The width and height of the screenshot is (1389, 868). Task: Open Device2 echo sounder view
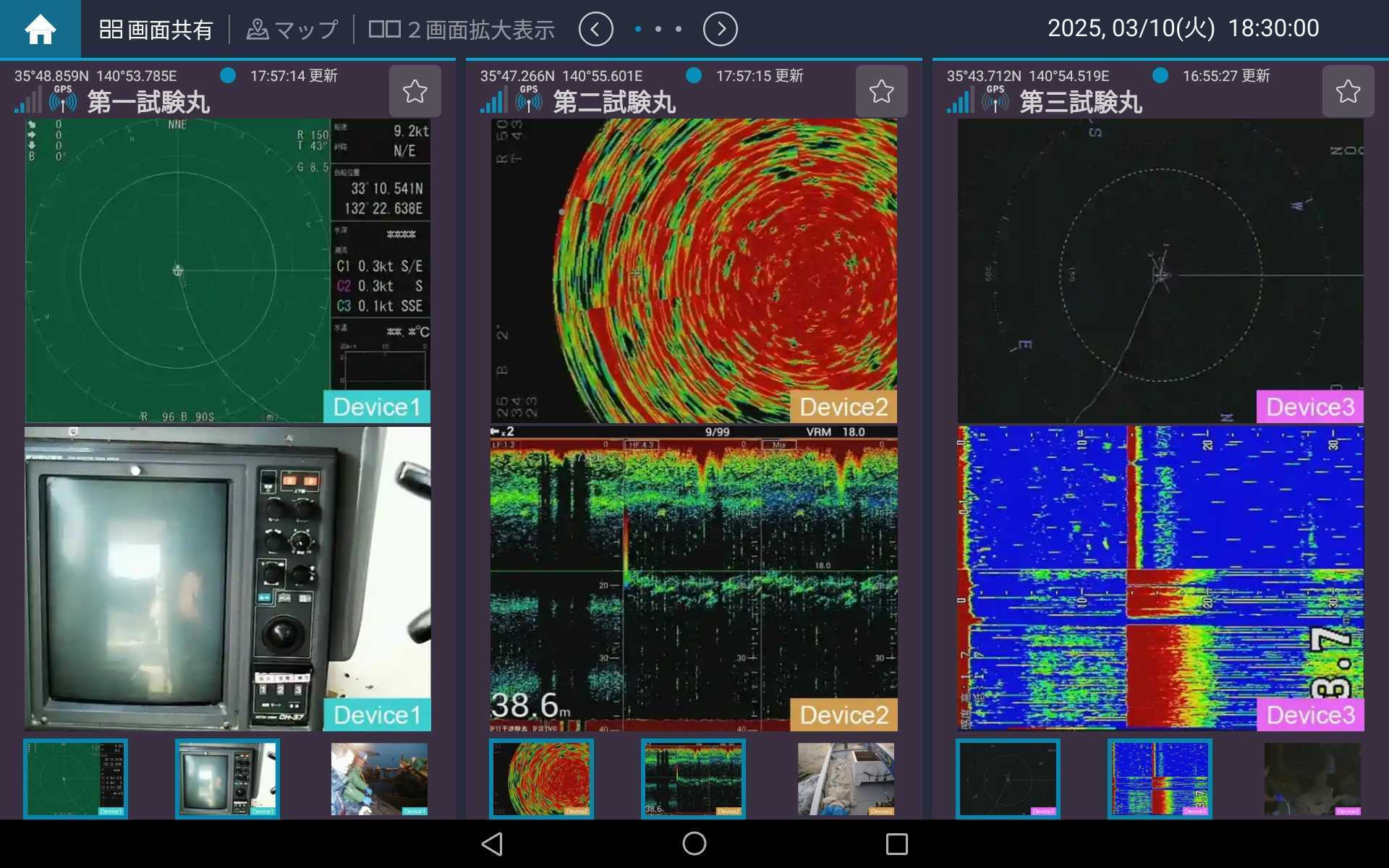pos(694,579)
